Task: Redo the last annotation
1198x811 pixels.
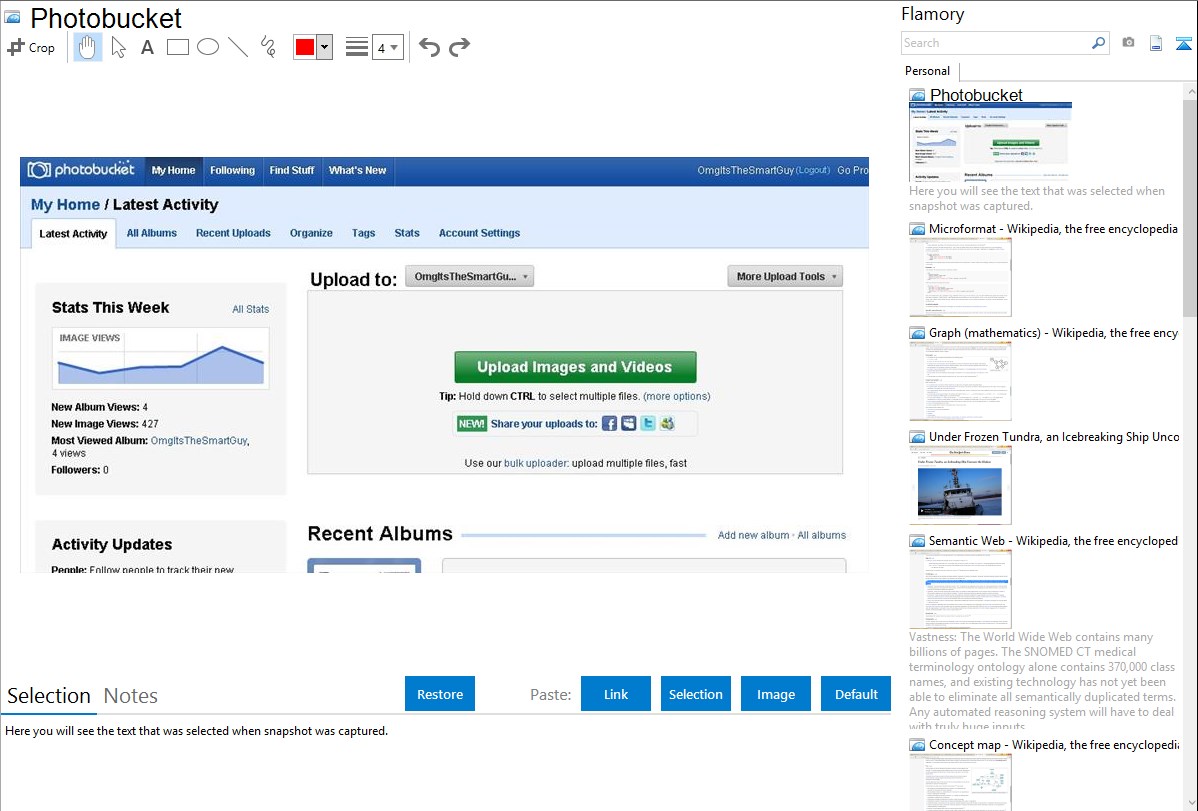Action: pos(459,47)
